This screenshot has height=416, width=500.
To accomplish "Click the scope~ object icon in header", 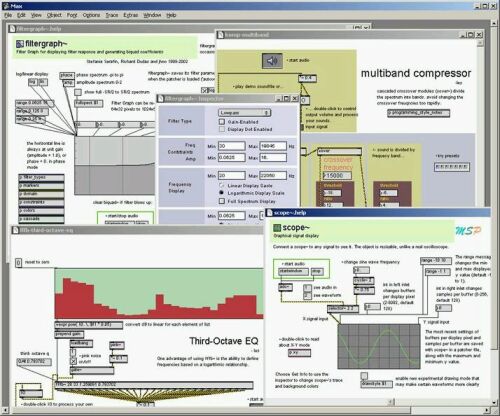I will pos(277,228).
